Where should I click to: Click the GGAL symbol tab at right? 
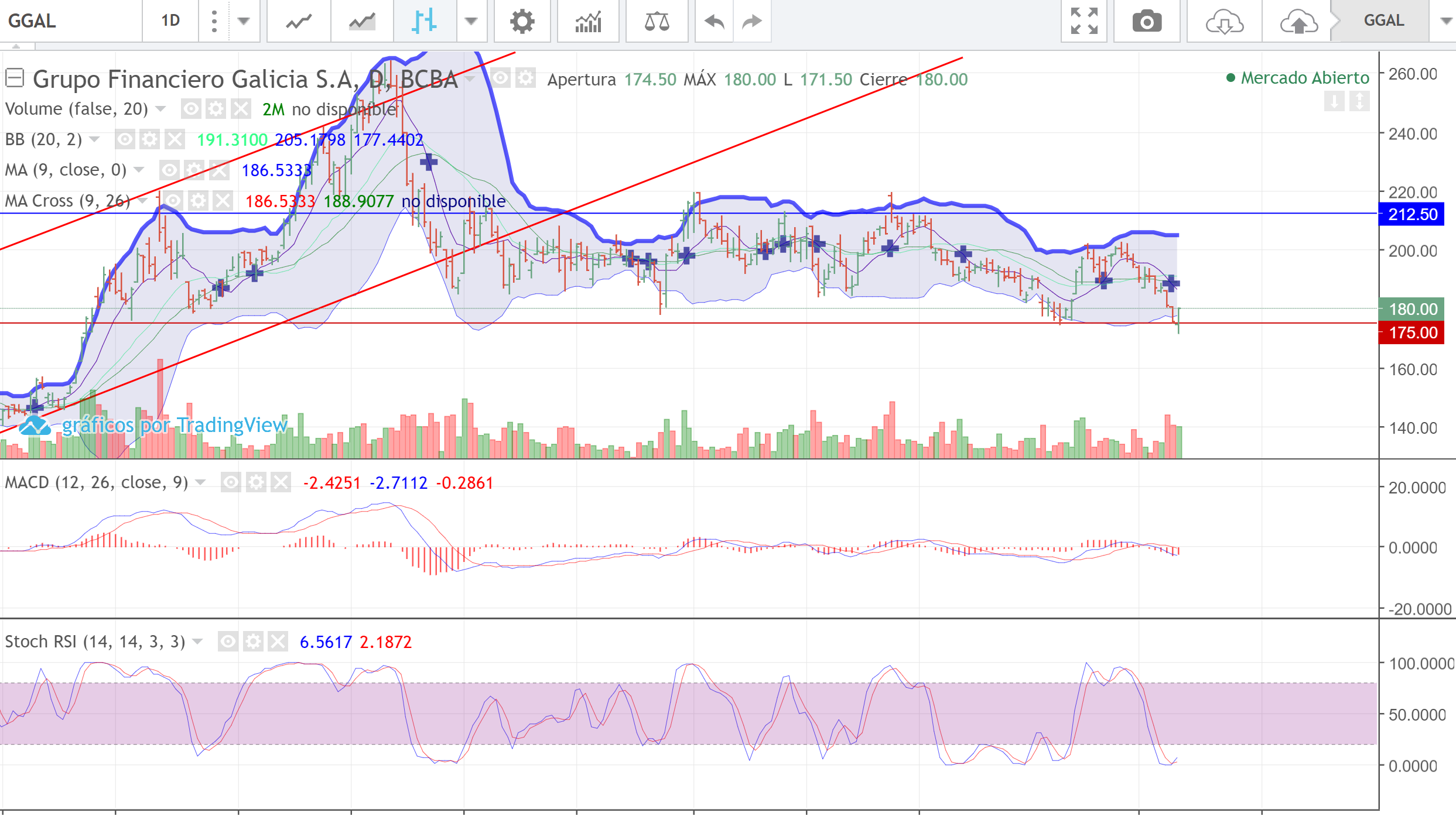click(1383, 21)
